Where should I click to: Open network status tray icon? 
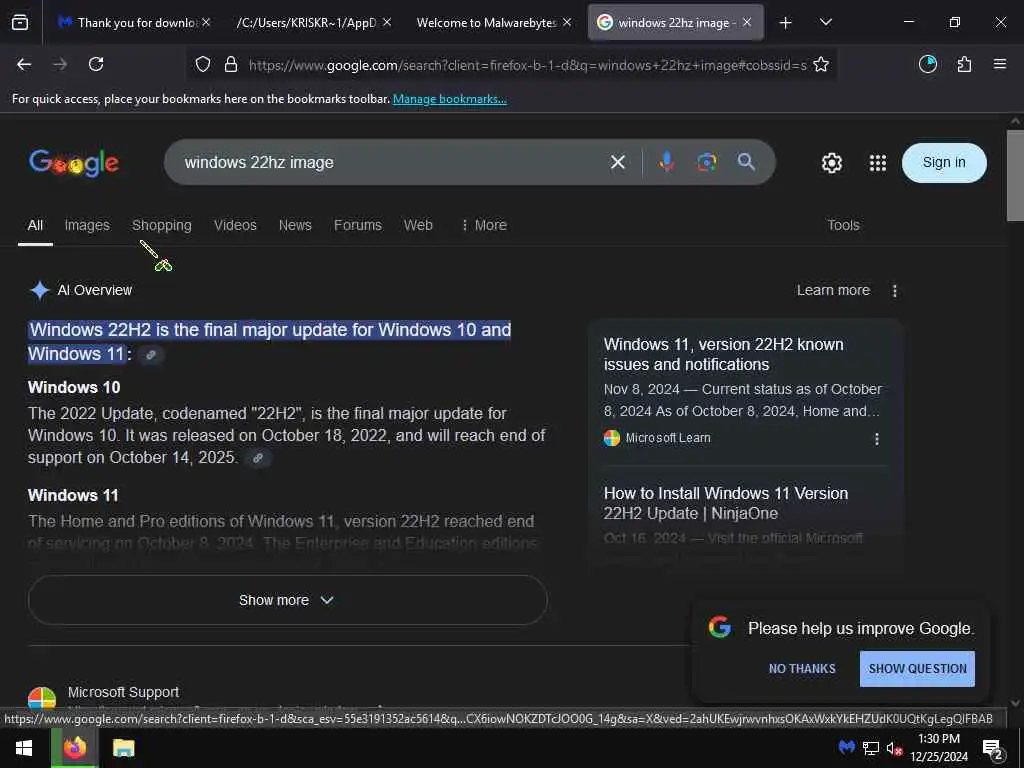tap(871, 748)
